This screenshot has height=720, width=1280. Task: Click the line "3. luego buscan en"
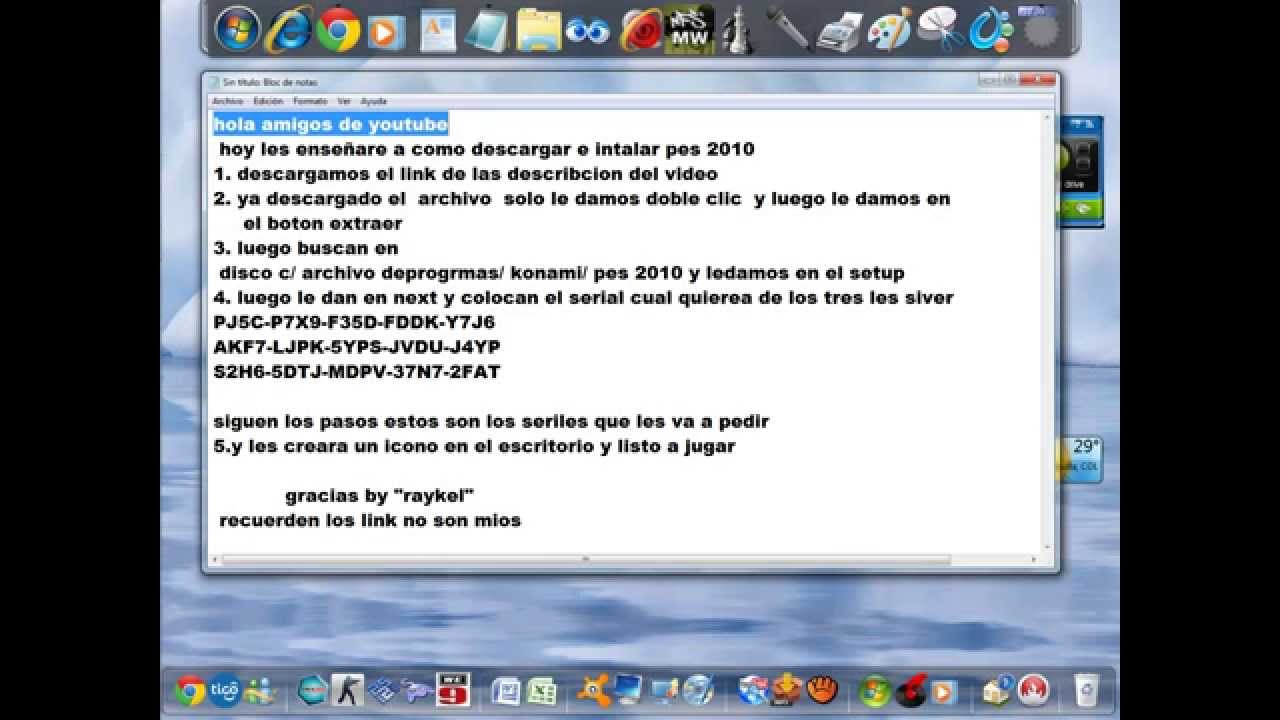coord(306,248)
